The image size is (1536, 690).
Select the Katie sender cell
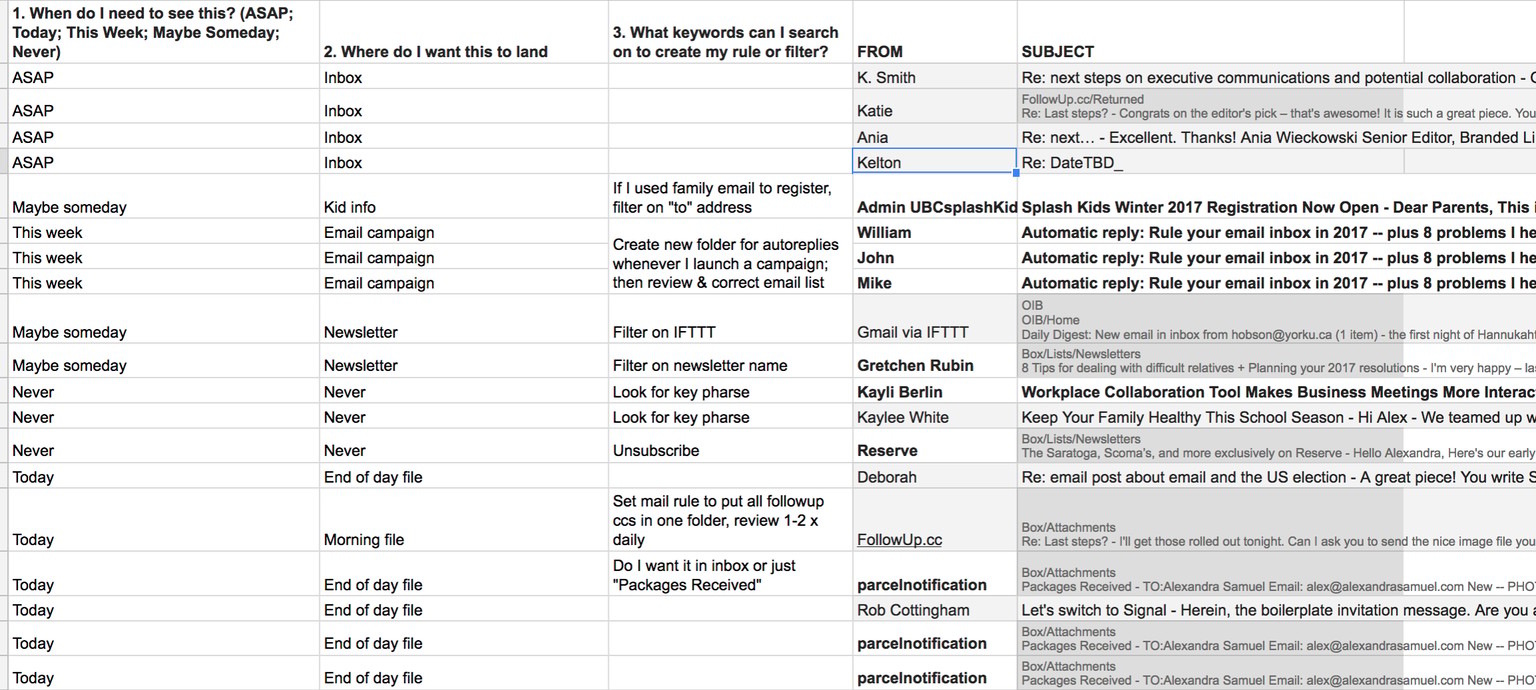point(935,107)
